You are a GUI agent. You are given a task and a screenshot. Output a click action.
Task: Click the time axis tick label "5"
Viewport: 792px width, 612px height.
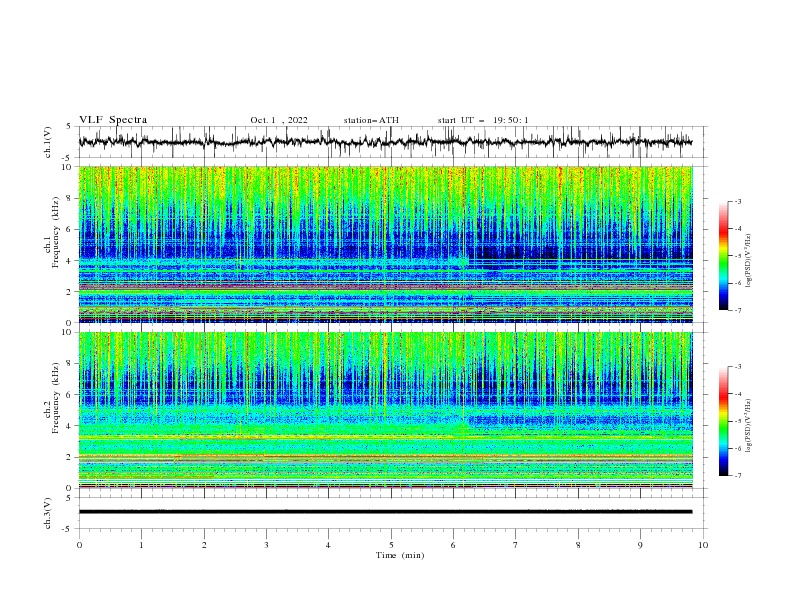tap(391, 545)
